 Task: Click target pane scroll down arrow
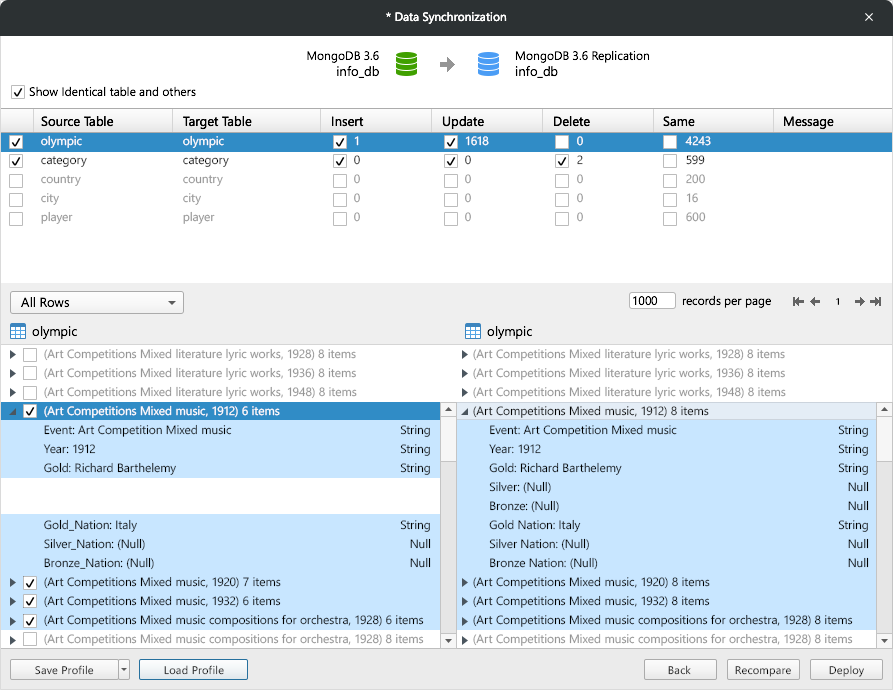[884, 640]
